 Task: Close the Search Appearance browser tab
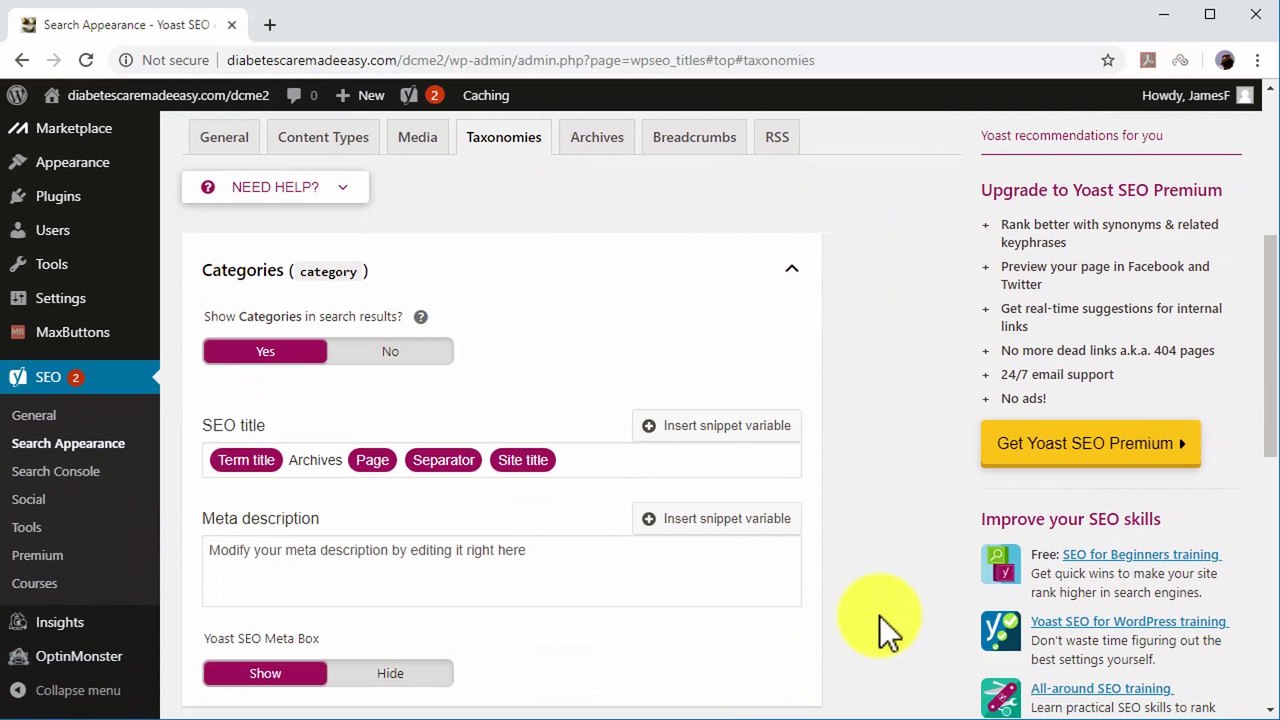coord(230,25)
